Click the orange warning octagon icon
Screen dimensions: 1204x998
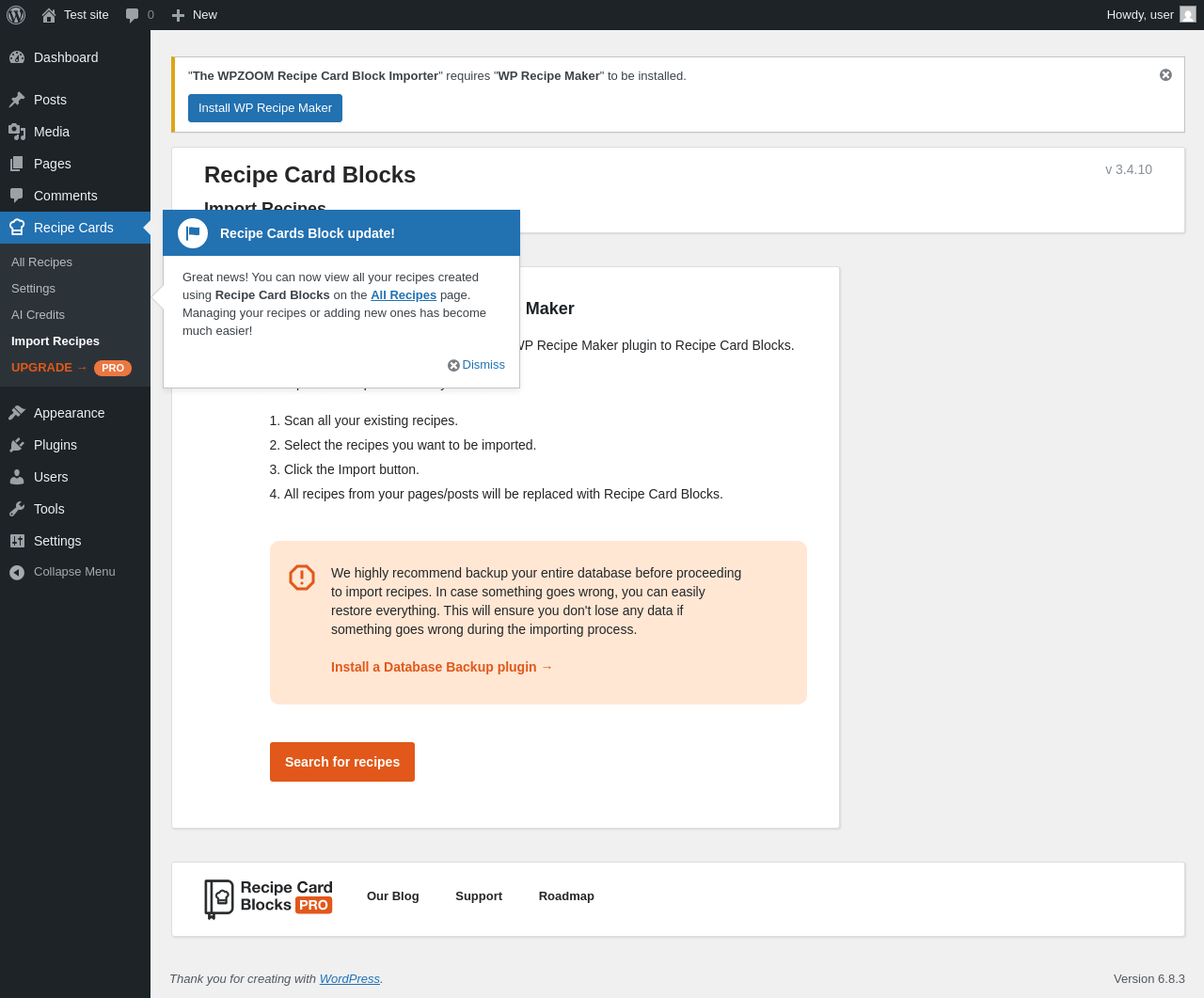(x=302, y=578)
